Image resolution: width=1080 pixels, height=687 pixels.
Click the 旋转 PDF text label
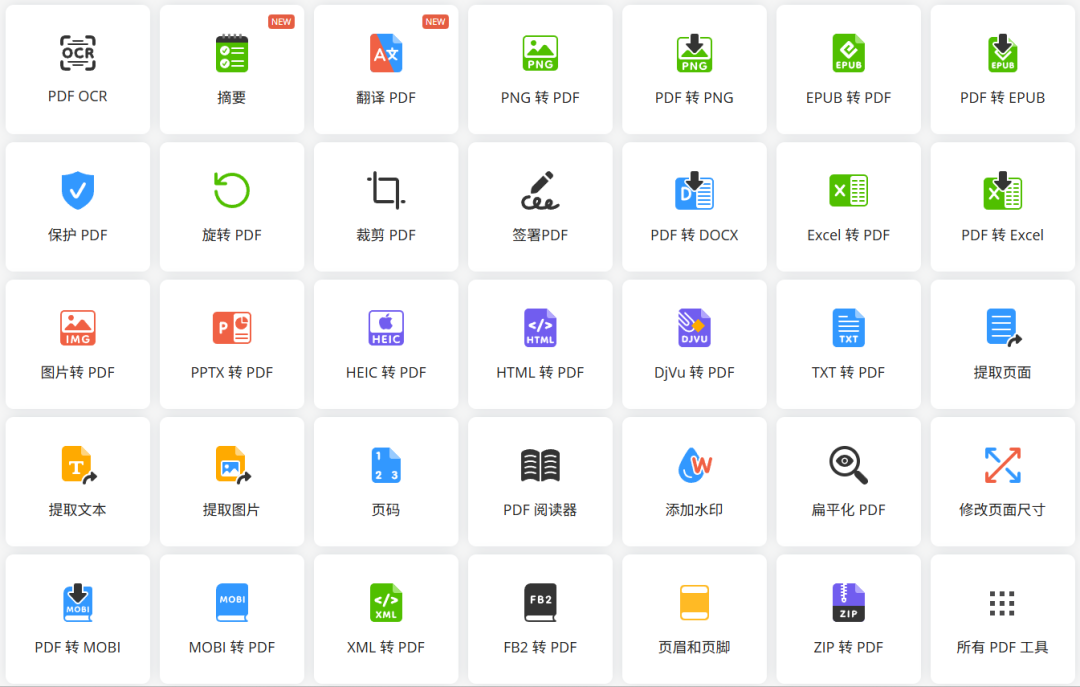click(x=231, y=235)
